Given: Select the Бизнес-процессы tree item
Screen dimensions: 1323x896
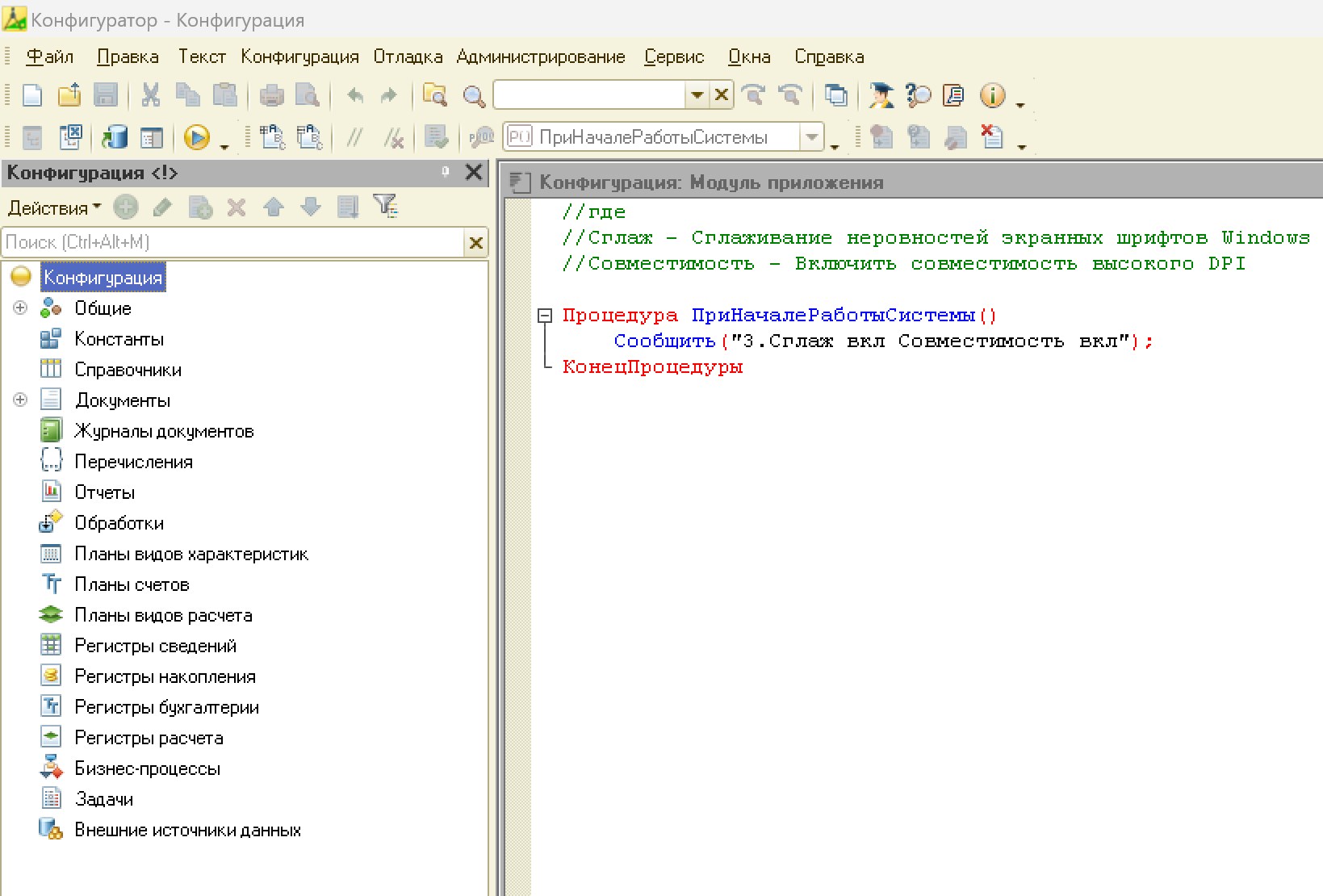Looking at the screenshot, I should (147, 768).
